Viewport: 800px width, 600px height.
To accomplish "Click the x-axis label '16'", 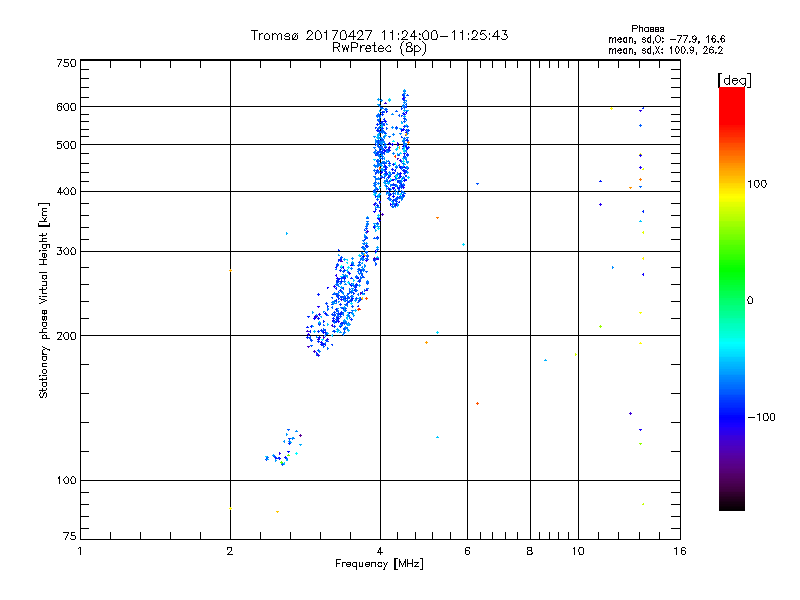I will click(680, 551).
